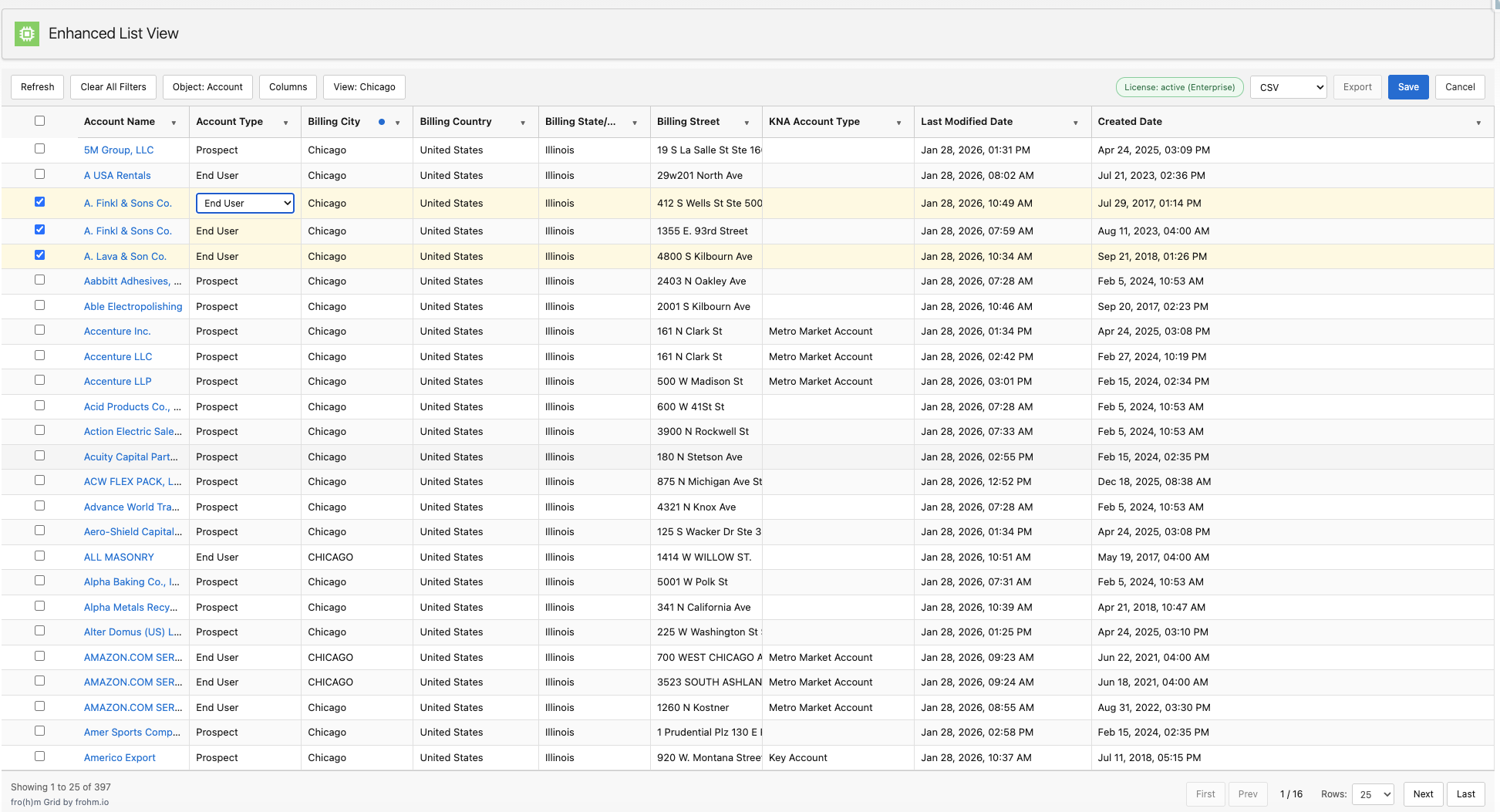This screenshot has height=812, width=1500.
Task: Uncheck the A. Lava & Son Co. row checkbox
Action: click(x=39, y=254)
